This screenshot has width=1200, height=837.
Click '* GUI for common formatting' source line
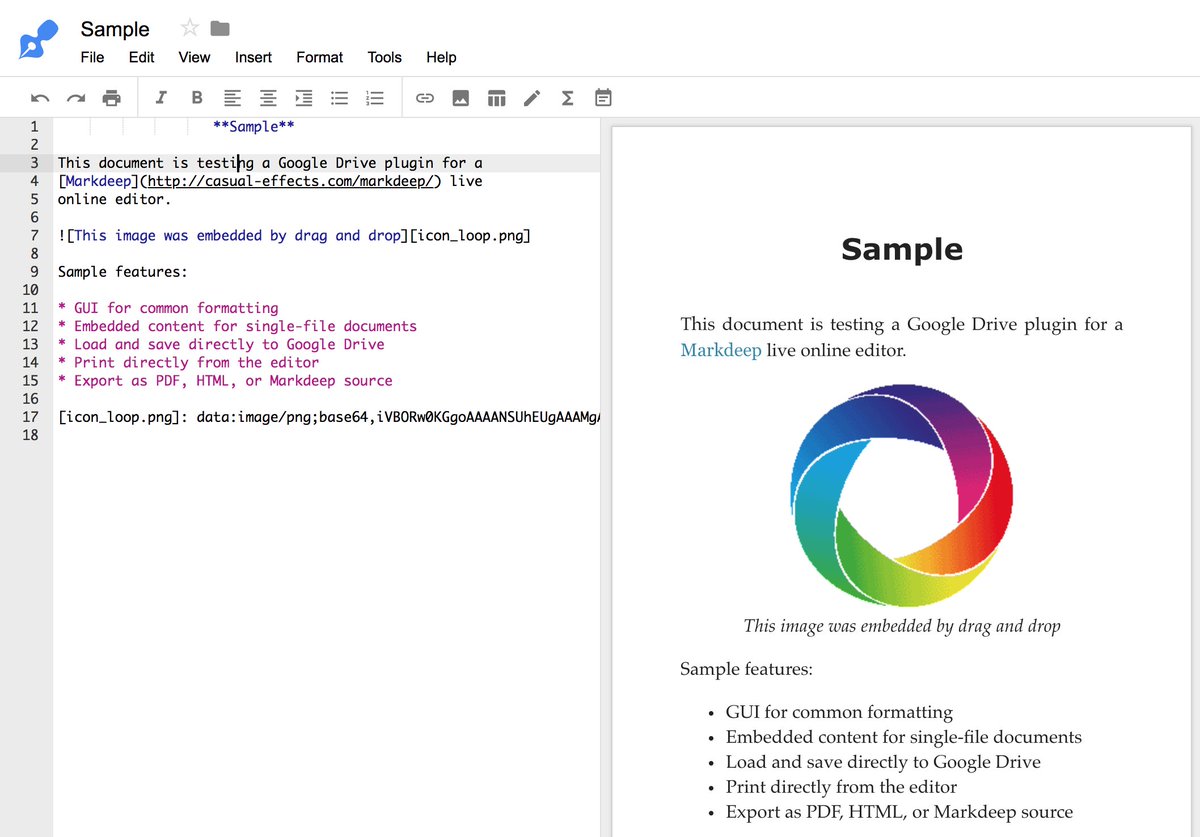point(168,308)
